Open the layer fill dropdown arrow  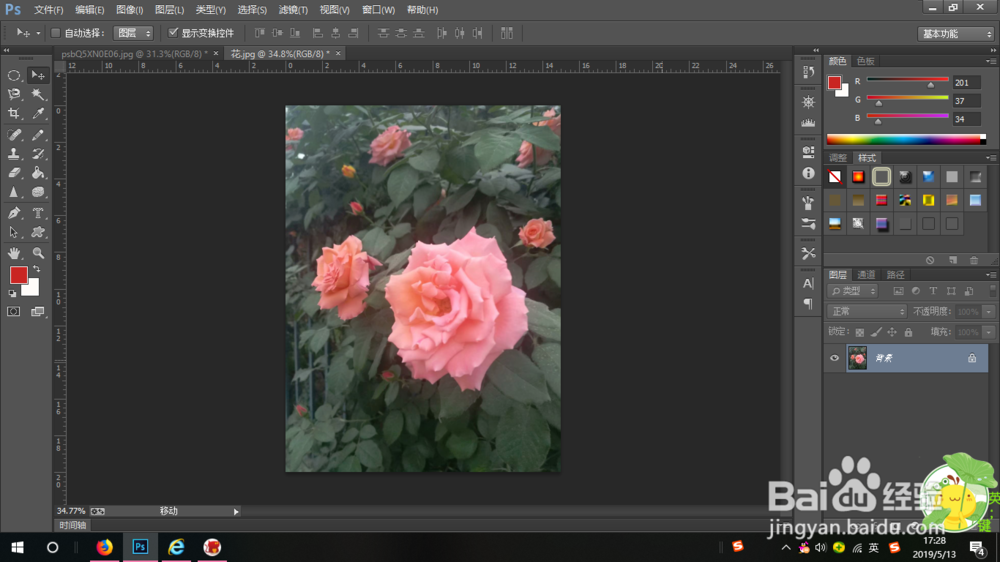(989, 332)
